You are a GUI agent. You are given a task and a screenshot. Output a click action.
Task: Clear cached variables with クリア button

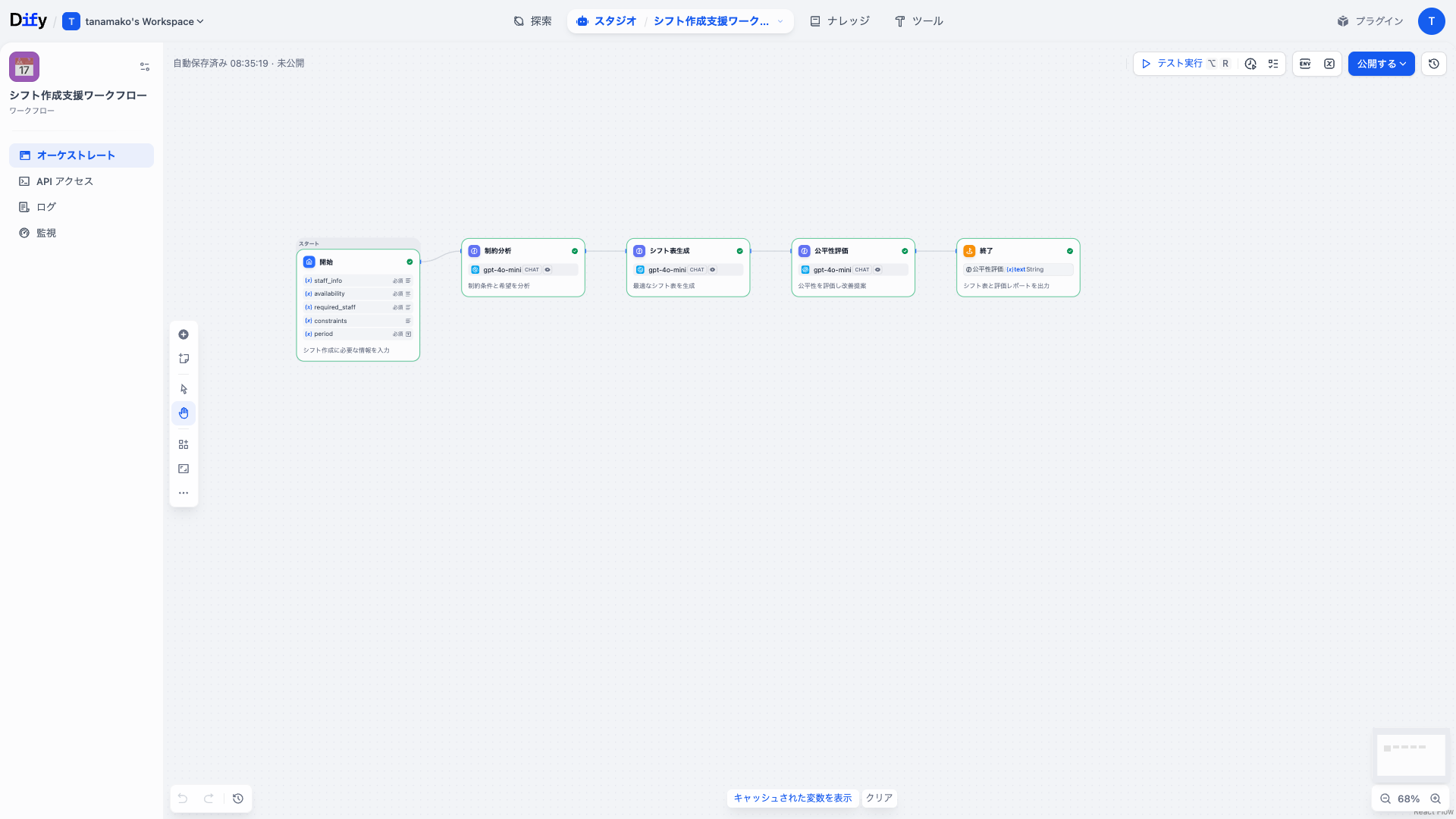pyautogui.click(x=878, y=798)
